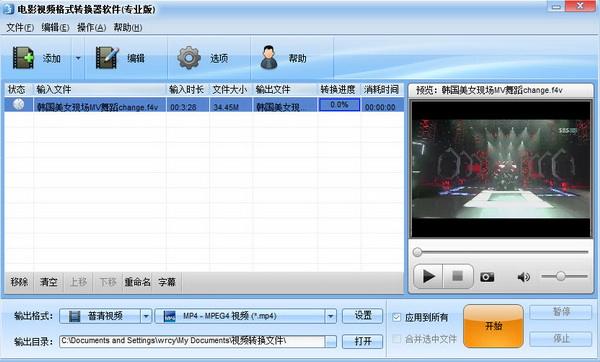The image size is (600, 362).
Task: Click the status icon of the change.f4v row
Action: 18,104
